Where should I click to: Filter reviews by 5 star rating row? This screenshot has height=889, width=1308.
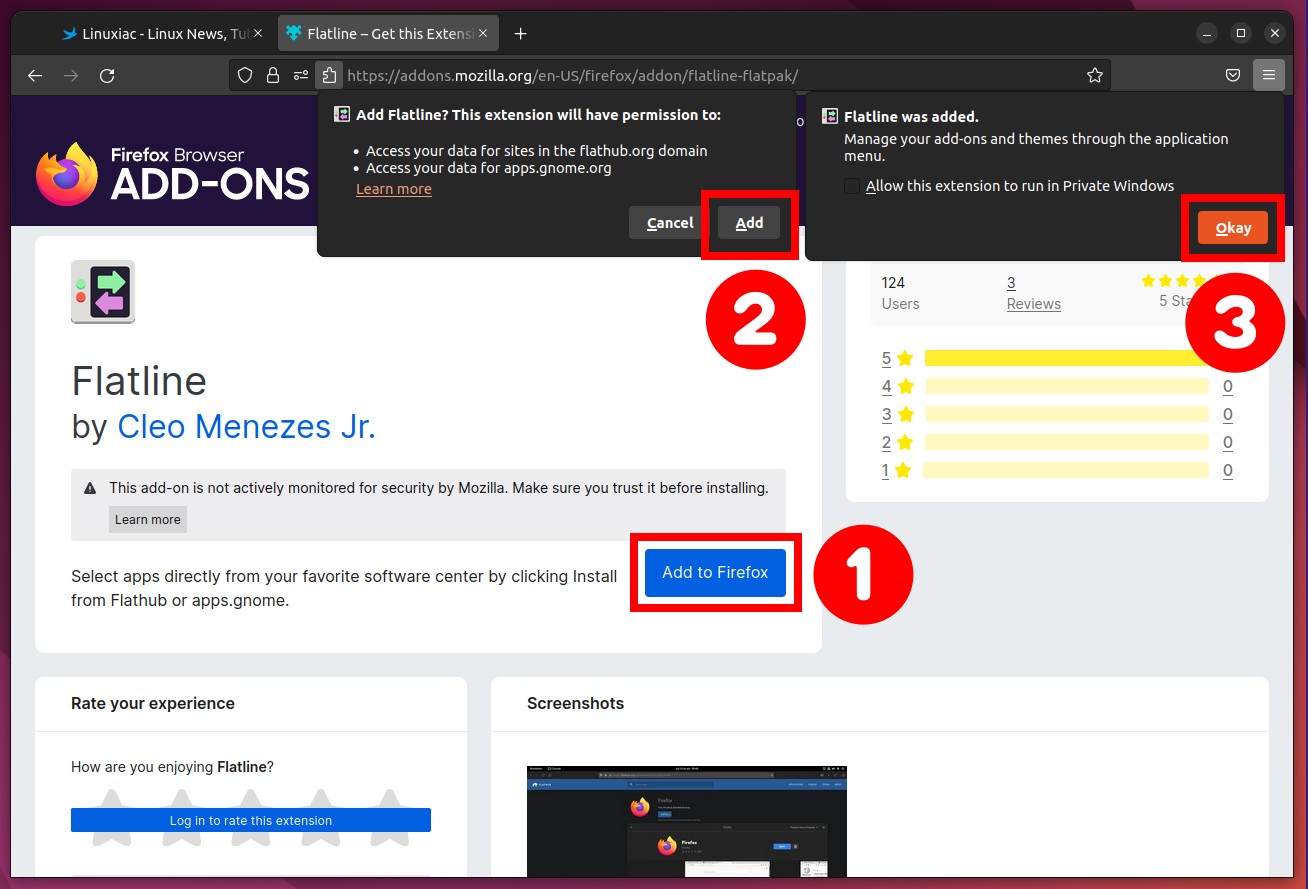(1057, 358)
